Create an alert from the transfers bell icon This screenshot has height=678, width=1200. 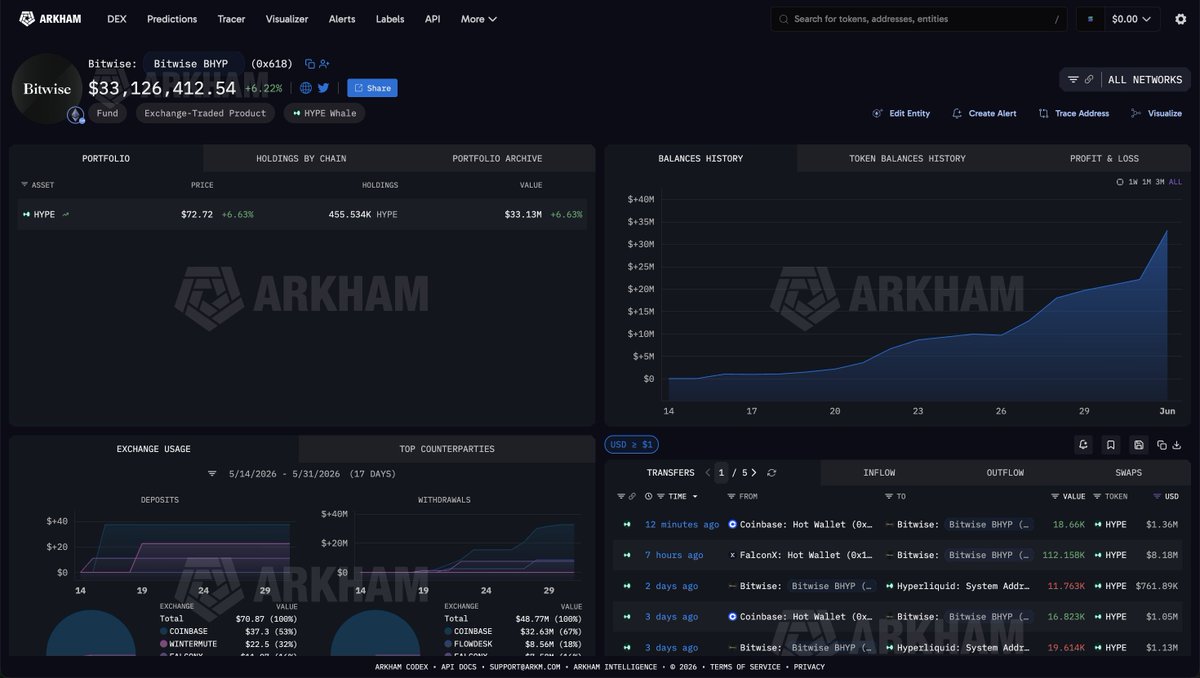click(x=1083, y=445)
